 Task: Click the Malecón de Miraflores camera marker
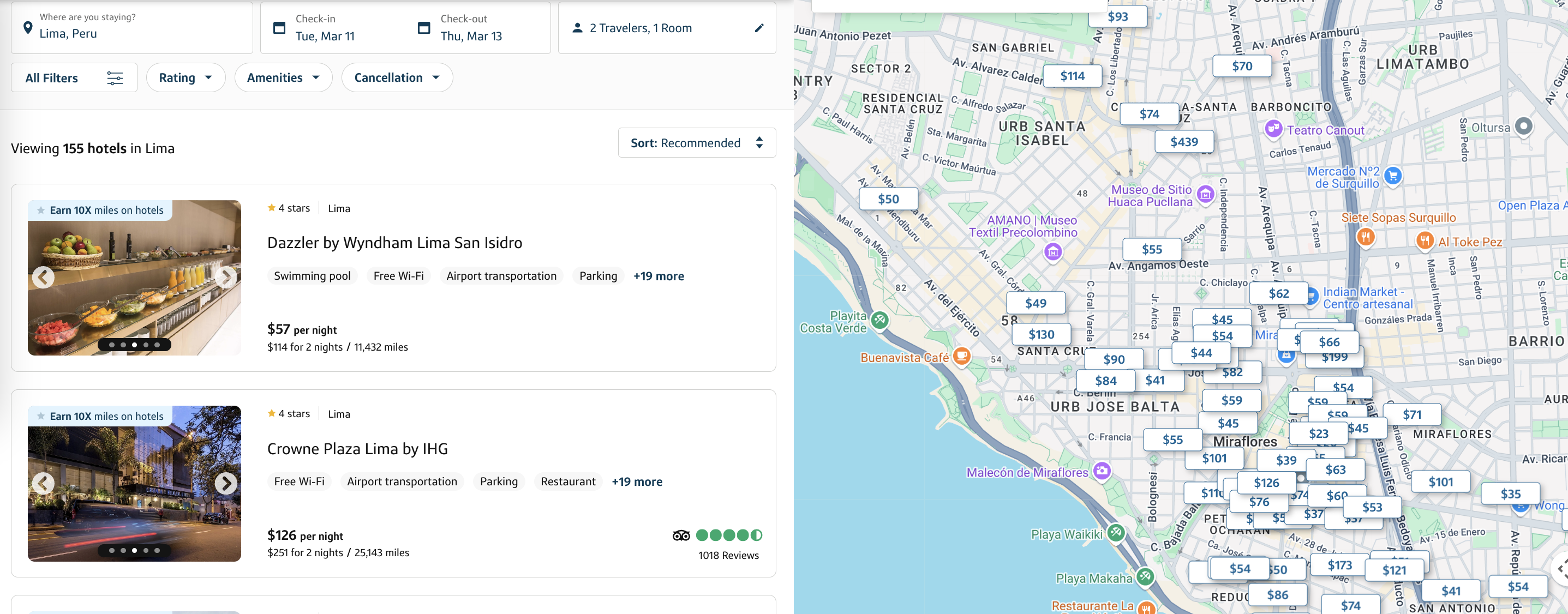1102,471
